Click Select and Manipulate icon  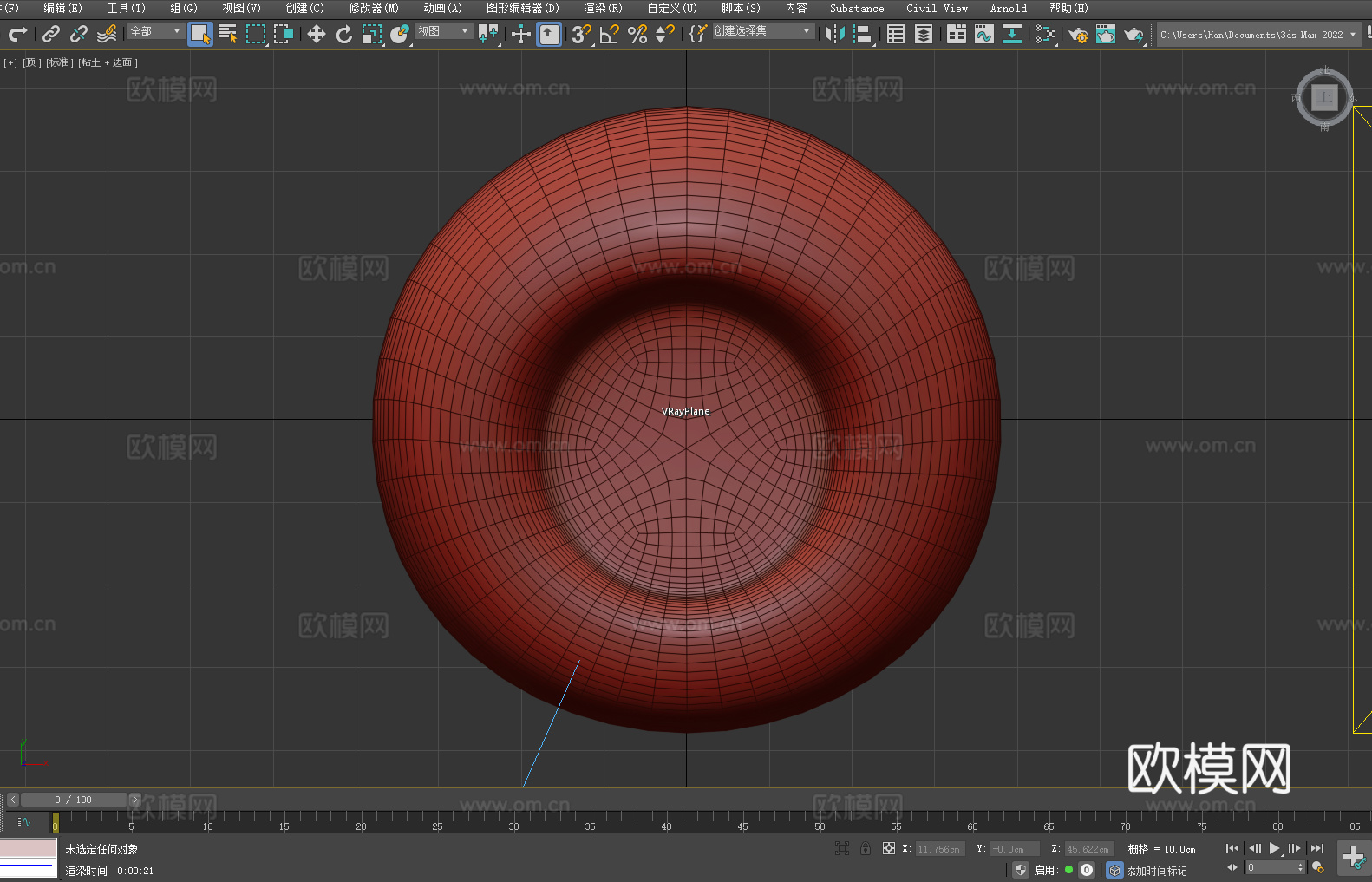click(x=521, y=34)
